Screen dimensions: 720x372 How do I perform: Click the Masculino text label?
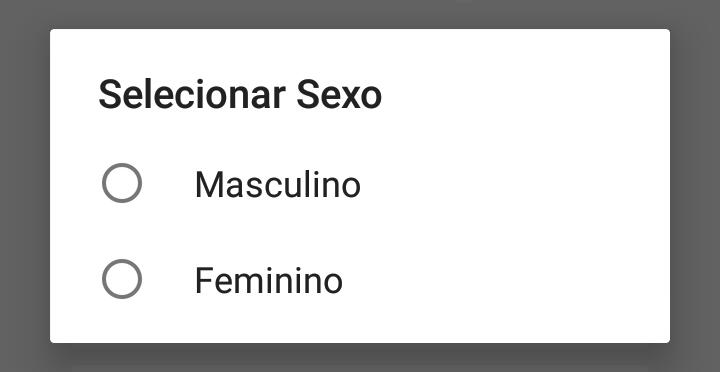pyautogui.click(x=278, y=185)
